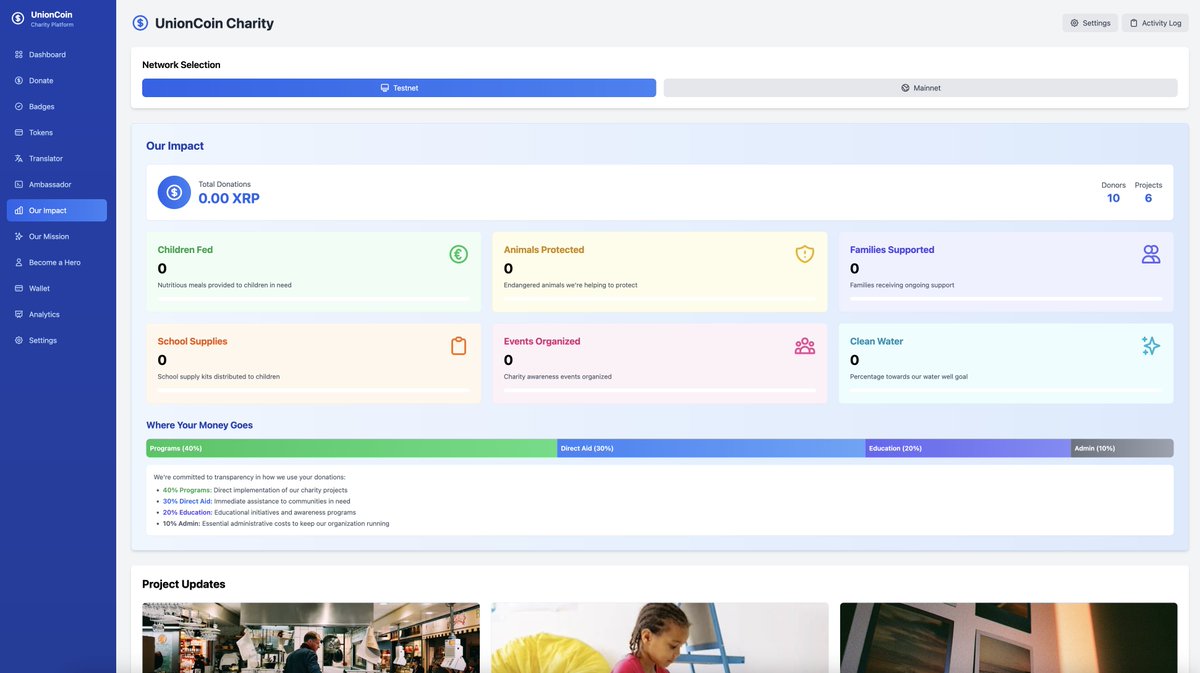1200x673 pixels.
Task: Open the Wallet page
Action: click(57, 289)
